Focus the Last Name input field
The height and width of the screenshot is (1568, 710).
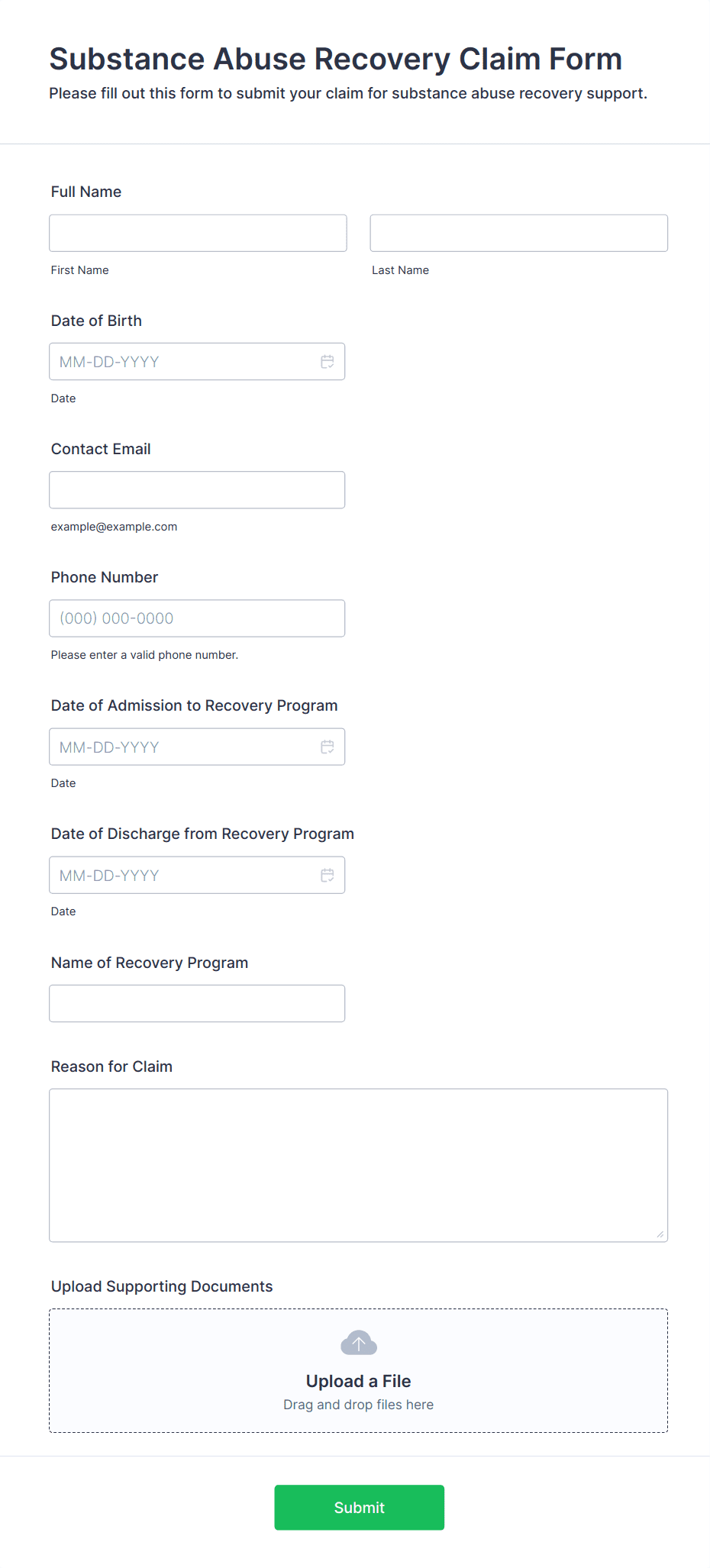(x=519, y=233)
